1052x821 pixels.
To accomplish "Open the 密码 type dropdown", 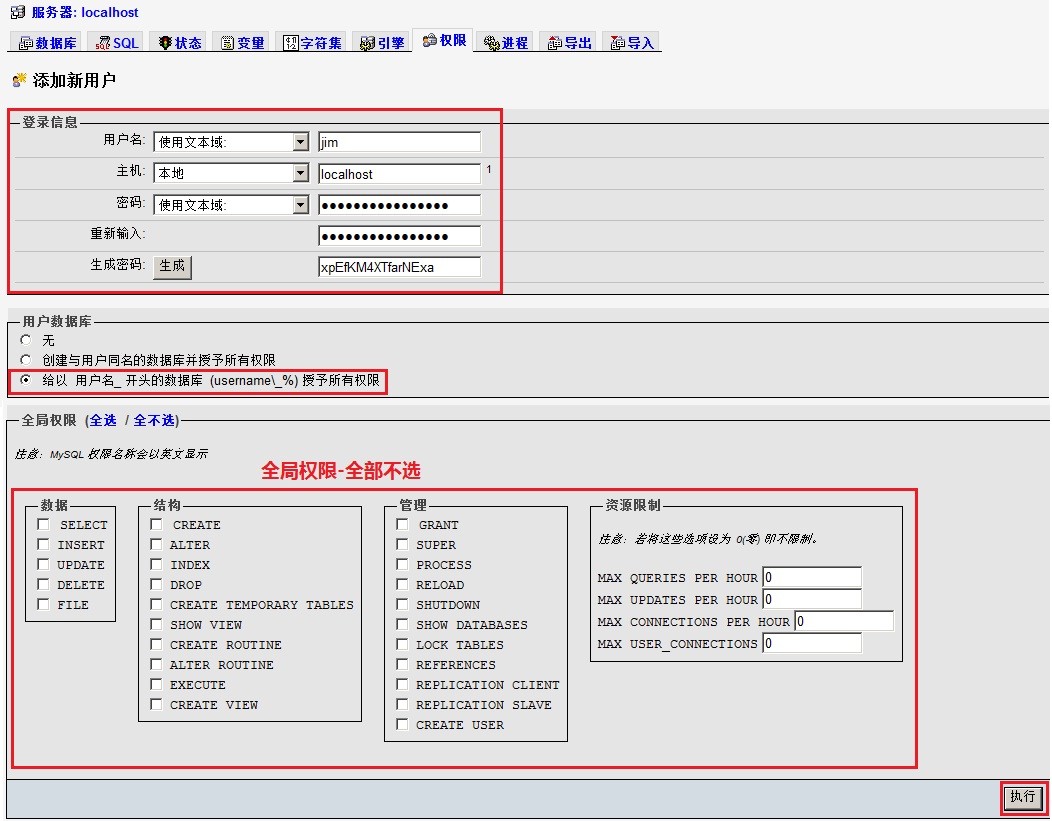I will pyautogui.click(x=300, y=205).
